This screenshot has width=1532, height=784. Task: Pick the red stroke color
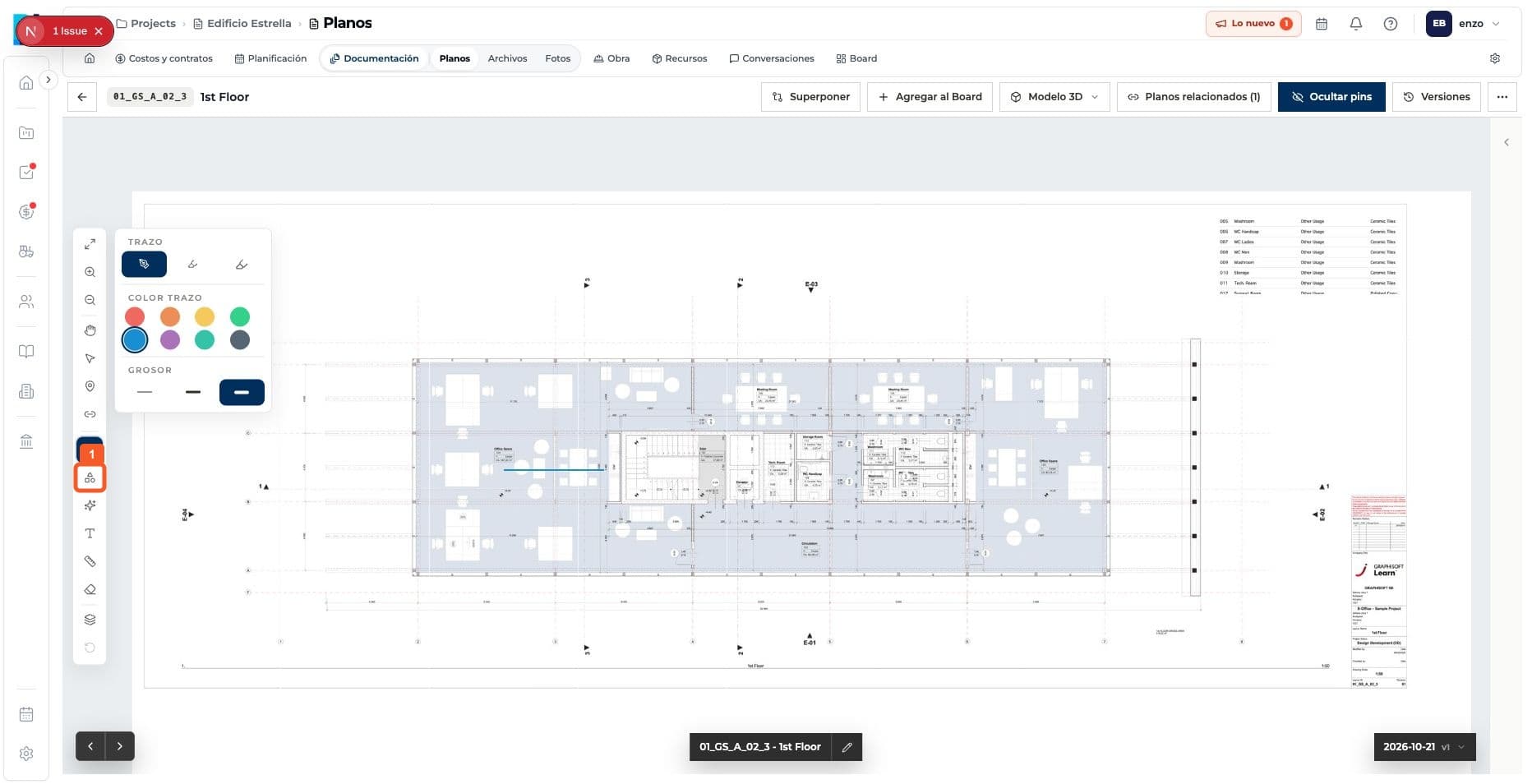135,316
